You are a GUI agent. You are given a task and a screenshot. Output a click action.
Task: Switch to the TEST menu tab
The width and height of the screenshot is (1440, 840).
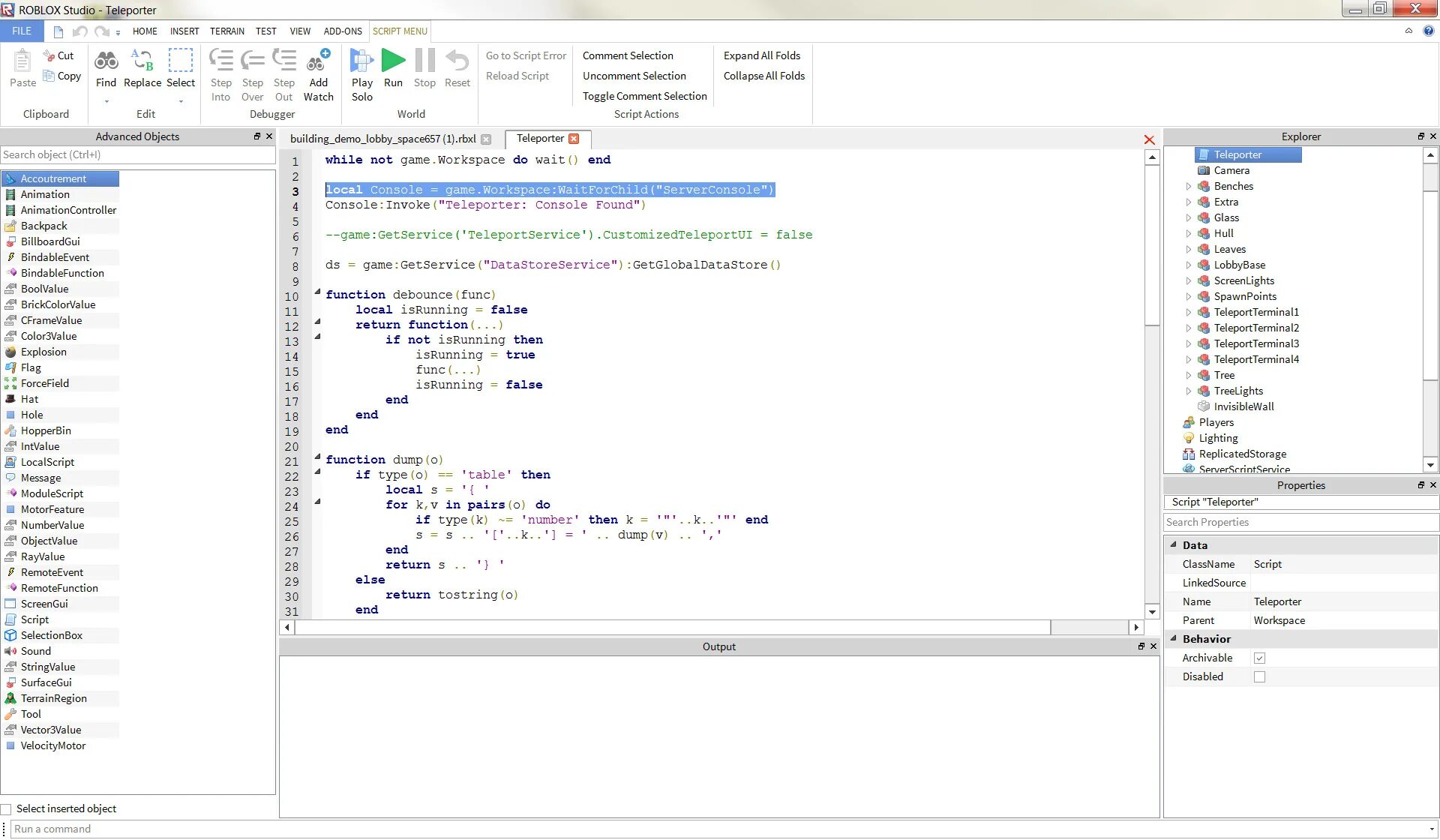[264, 31]
